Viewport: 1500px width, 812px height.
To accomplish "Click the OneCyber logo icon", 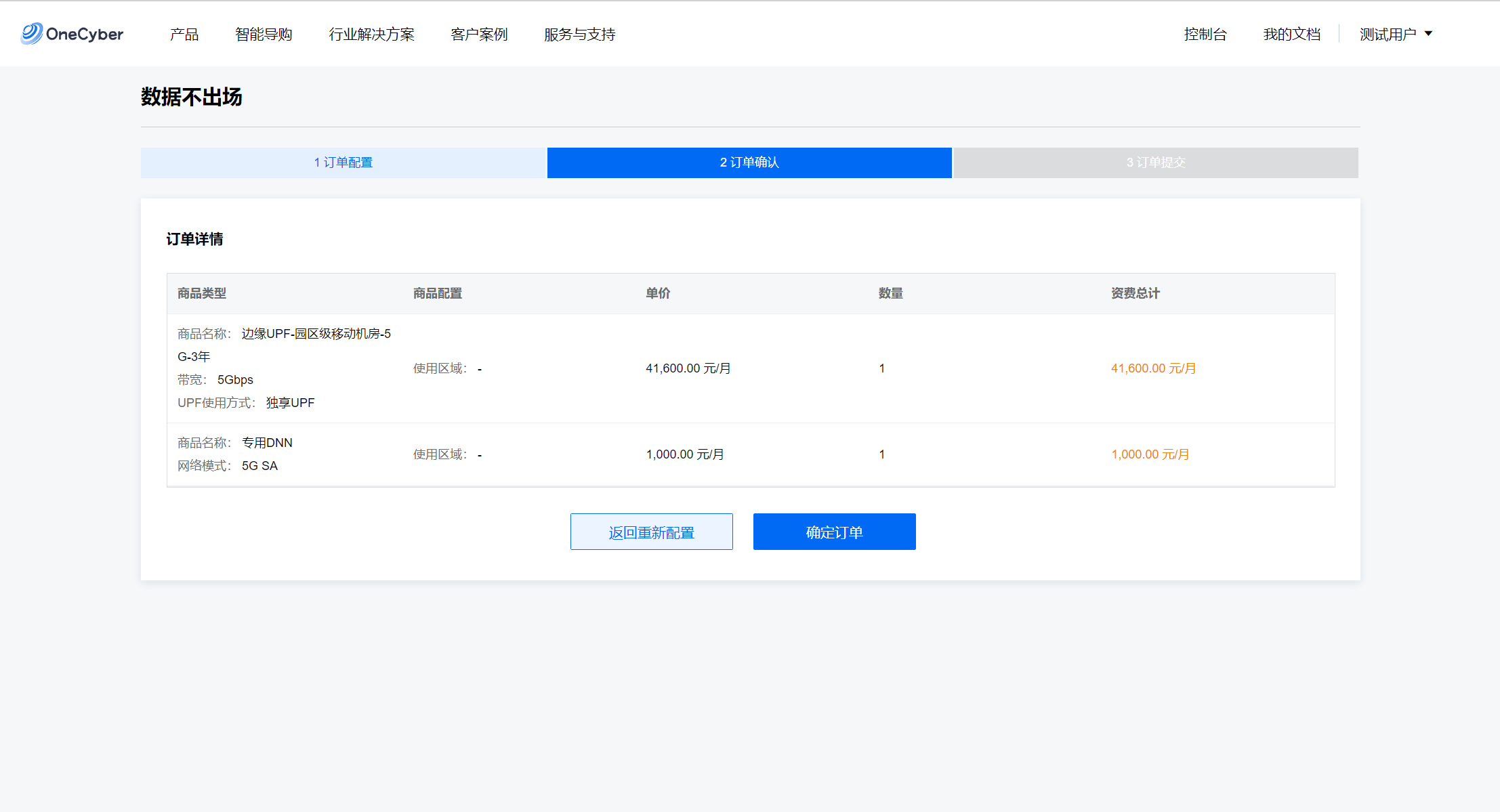I will tap(31, 33).
